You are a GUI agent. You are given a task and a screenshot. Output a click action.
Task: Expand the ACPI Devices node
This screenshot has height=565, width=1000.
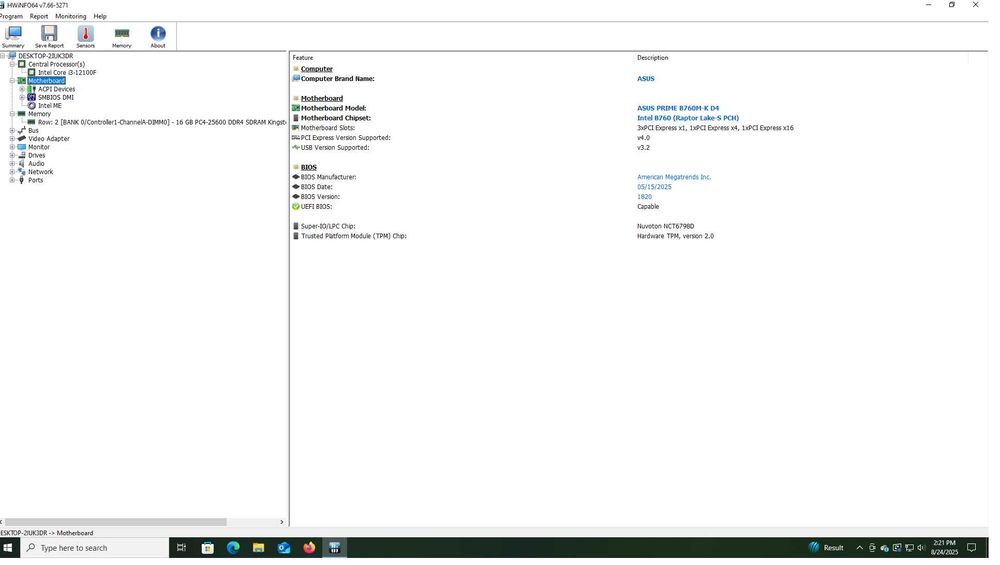[22, 89]
